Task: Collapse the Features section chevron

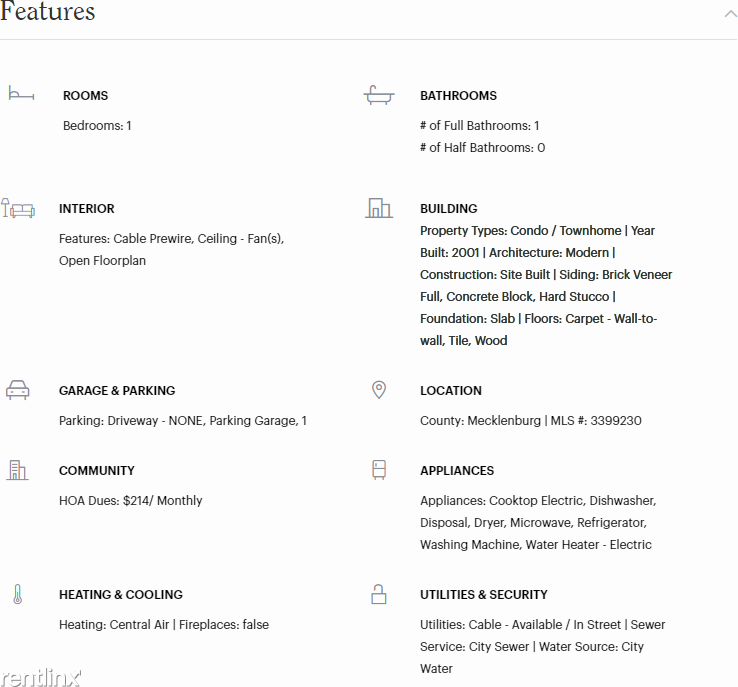Action: (x=729, y=14)
